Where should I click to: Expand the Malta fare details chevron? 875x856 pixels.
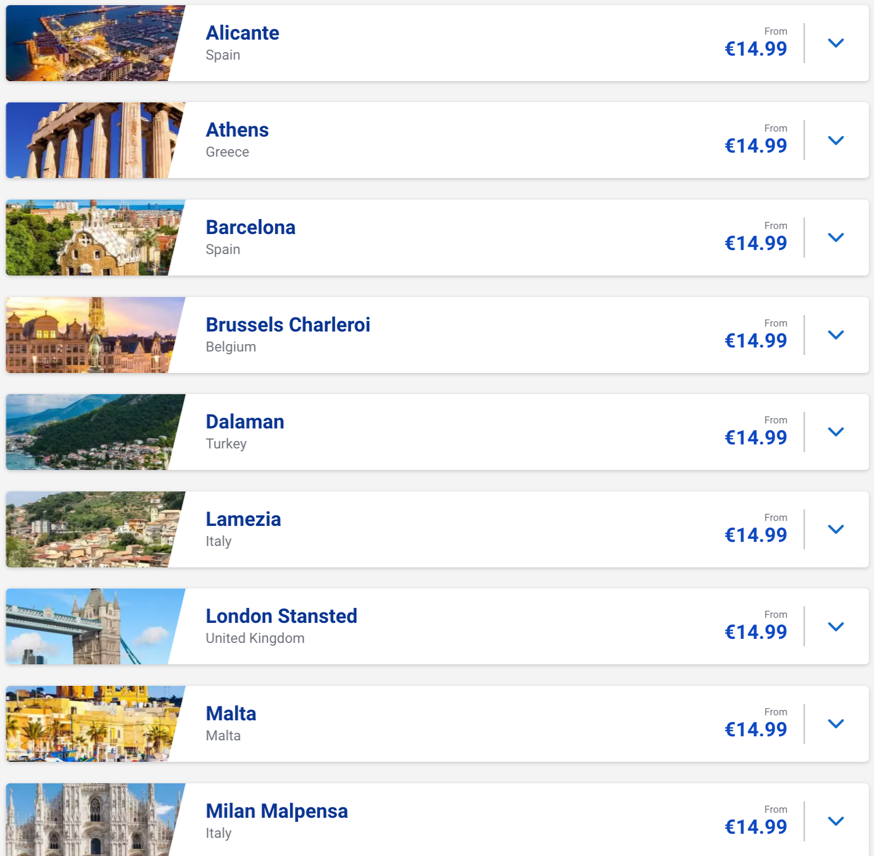click(x=836, y=722)
